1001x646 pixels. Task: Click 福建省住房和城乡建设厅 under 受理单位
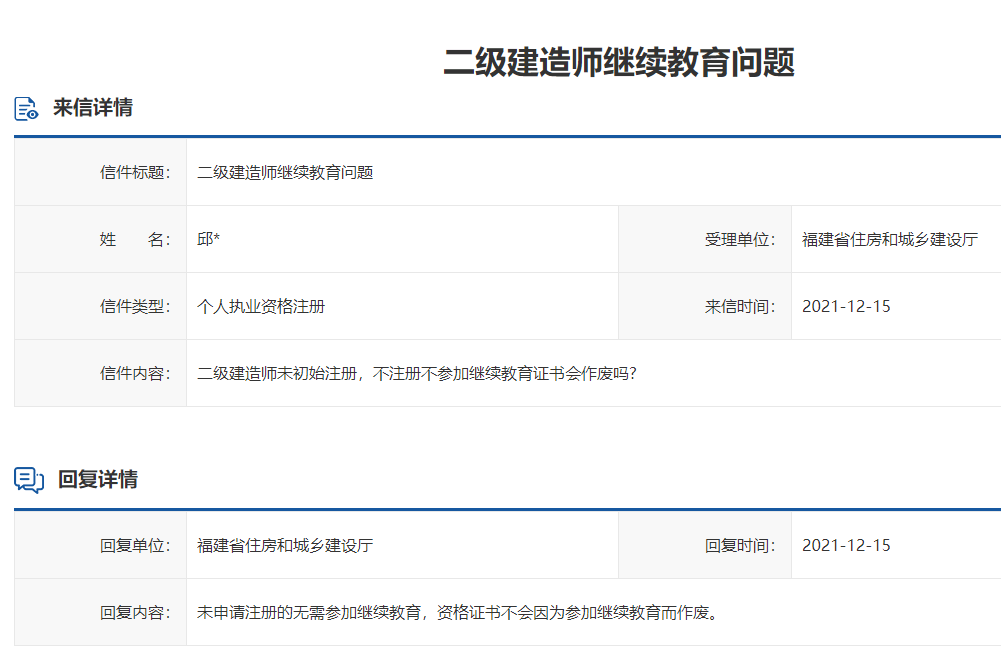[890, 238]
